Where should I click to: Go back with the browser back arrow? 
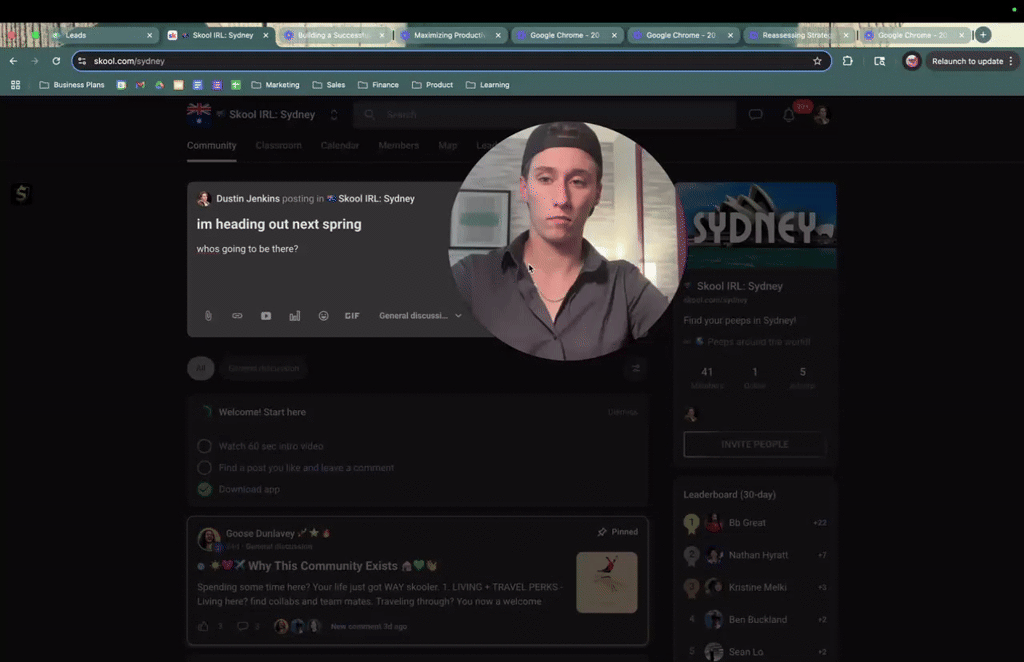[x=13, y=61]
